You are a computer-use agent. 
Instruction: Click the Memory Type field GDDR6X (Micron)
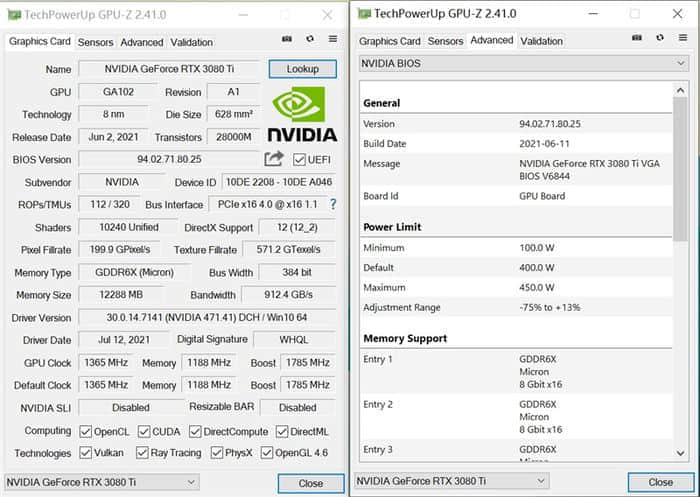pyautogui.click(x=134, y=272)
